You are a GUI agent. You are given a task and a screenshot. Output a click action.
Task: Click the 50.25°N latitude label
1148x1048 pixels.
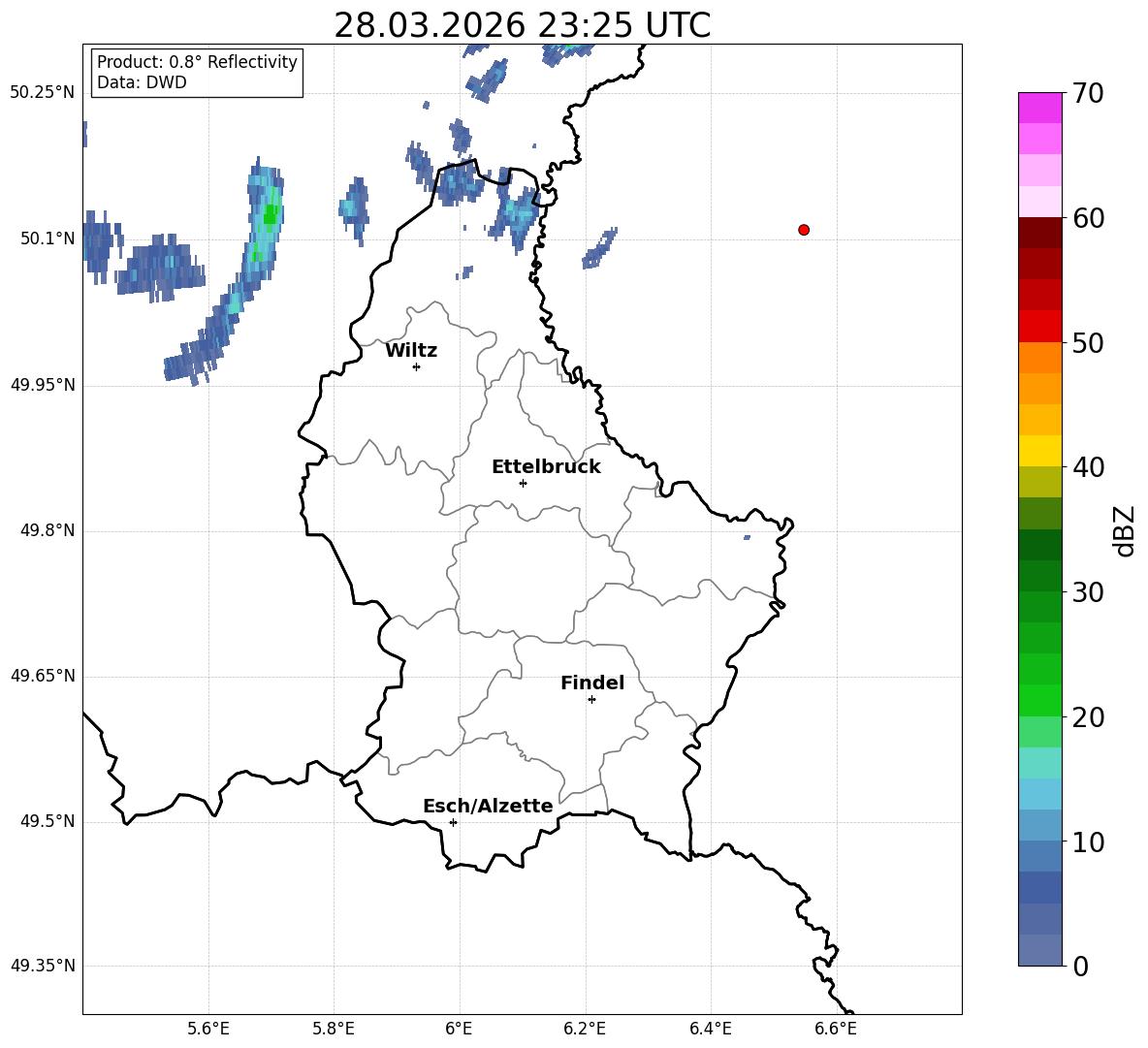point(43,93)
